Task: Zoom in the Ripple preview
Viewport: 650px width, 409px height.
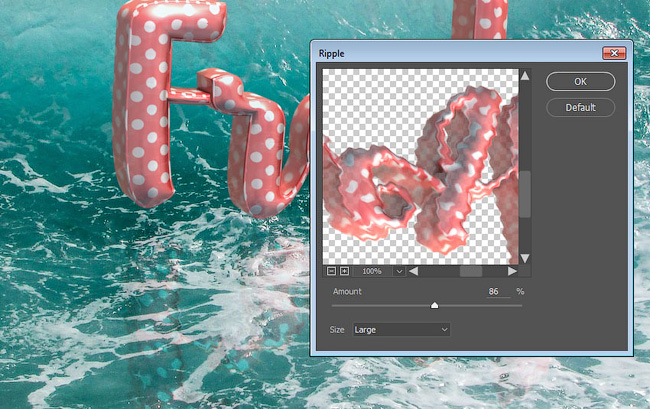Action: (x=344, y=271)
